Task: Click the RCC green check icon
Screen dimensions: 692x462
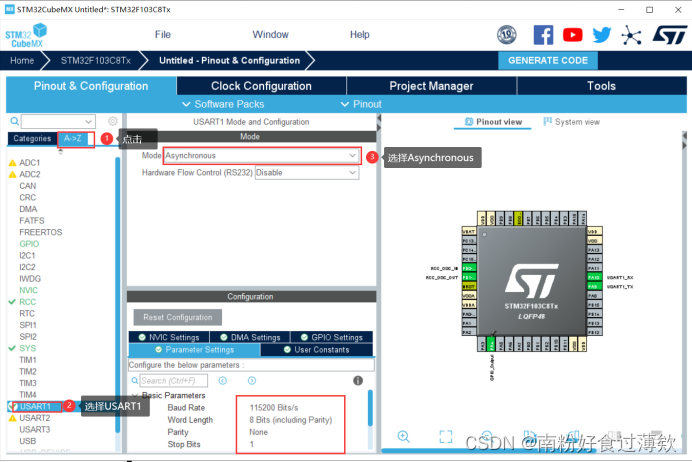Action: [x=12, y=302]
